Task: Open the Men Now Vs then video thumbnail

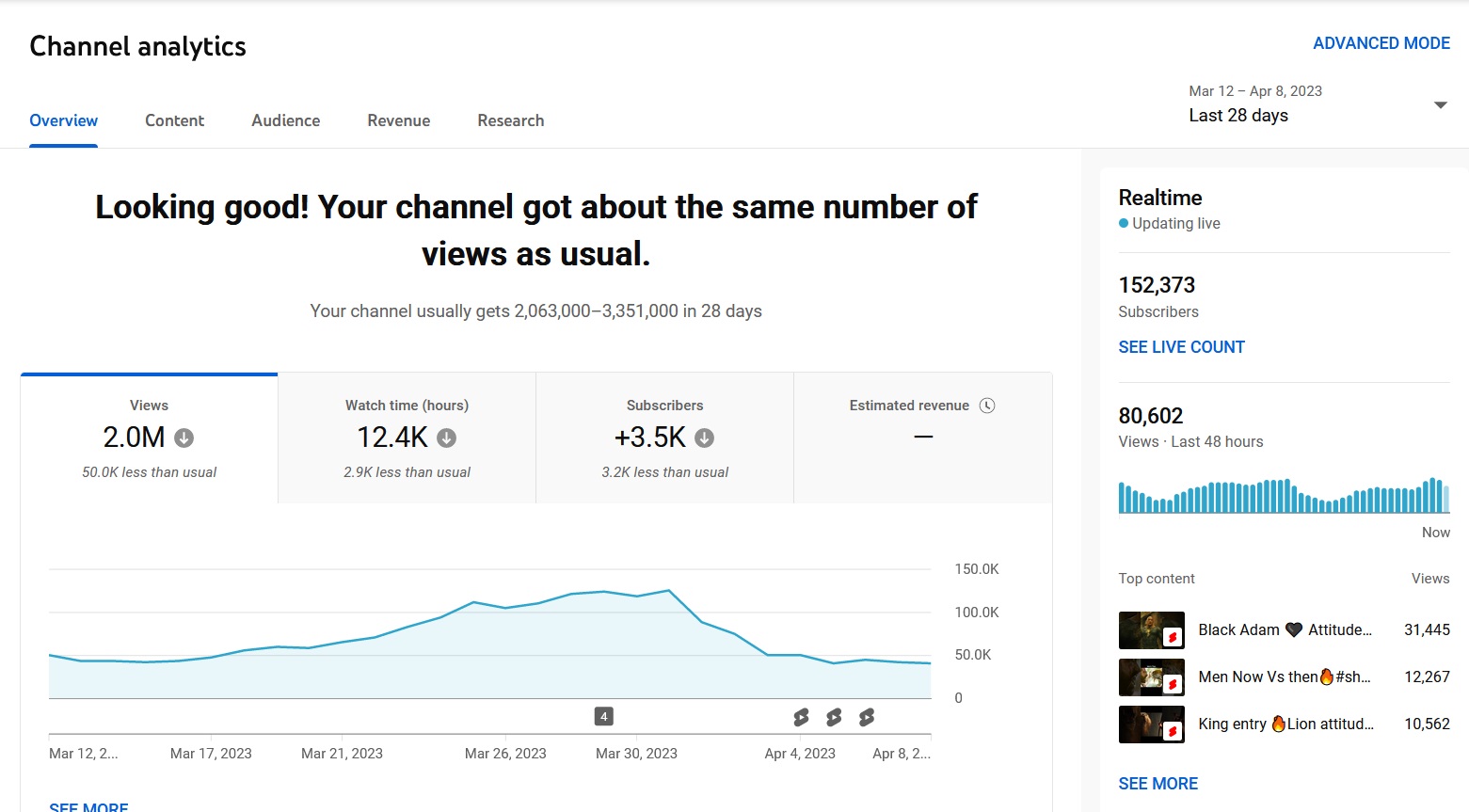Action: click(x=1151, y=677)
